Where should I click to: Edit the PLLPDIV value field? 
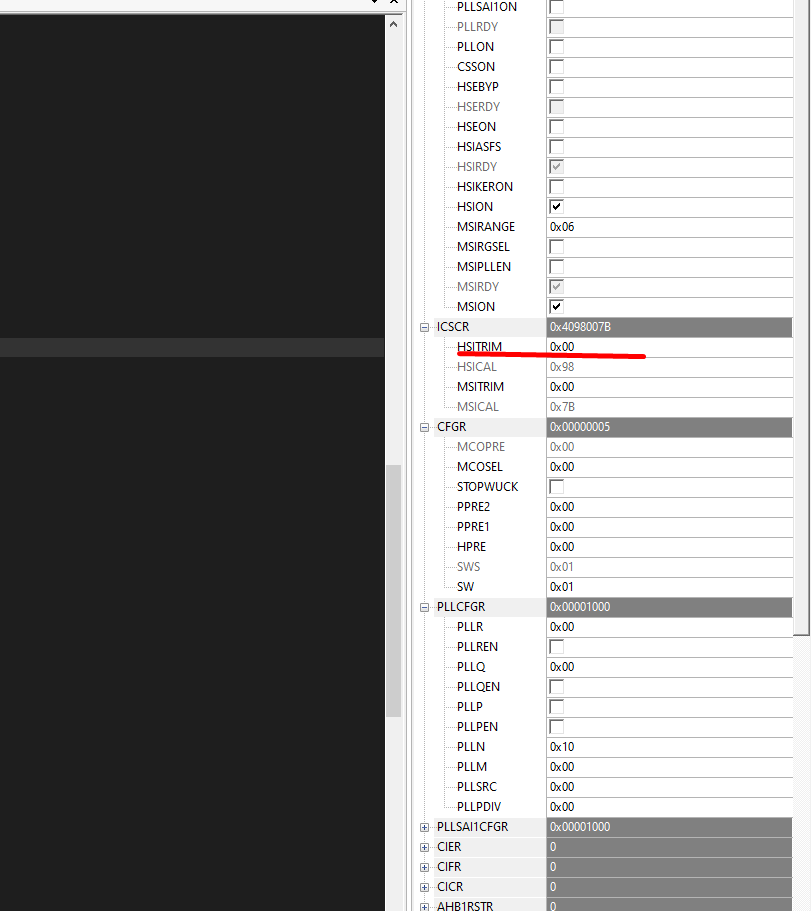click(x=670, y=807)
